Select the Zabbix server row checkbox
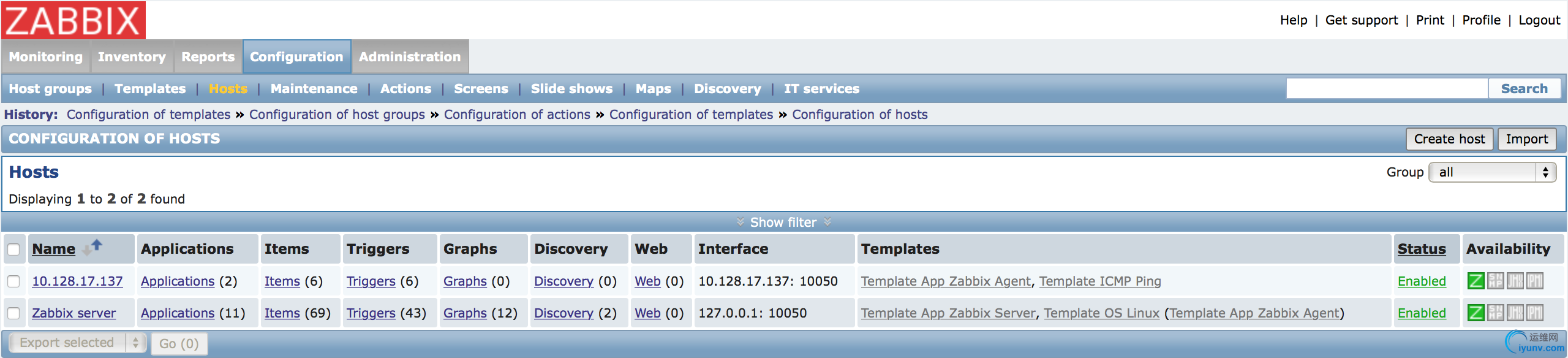The image size is (1568, 358). pyautogui.click(x=13, y=313)
